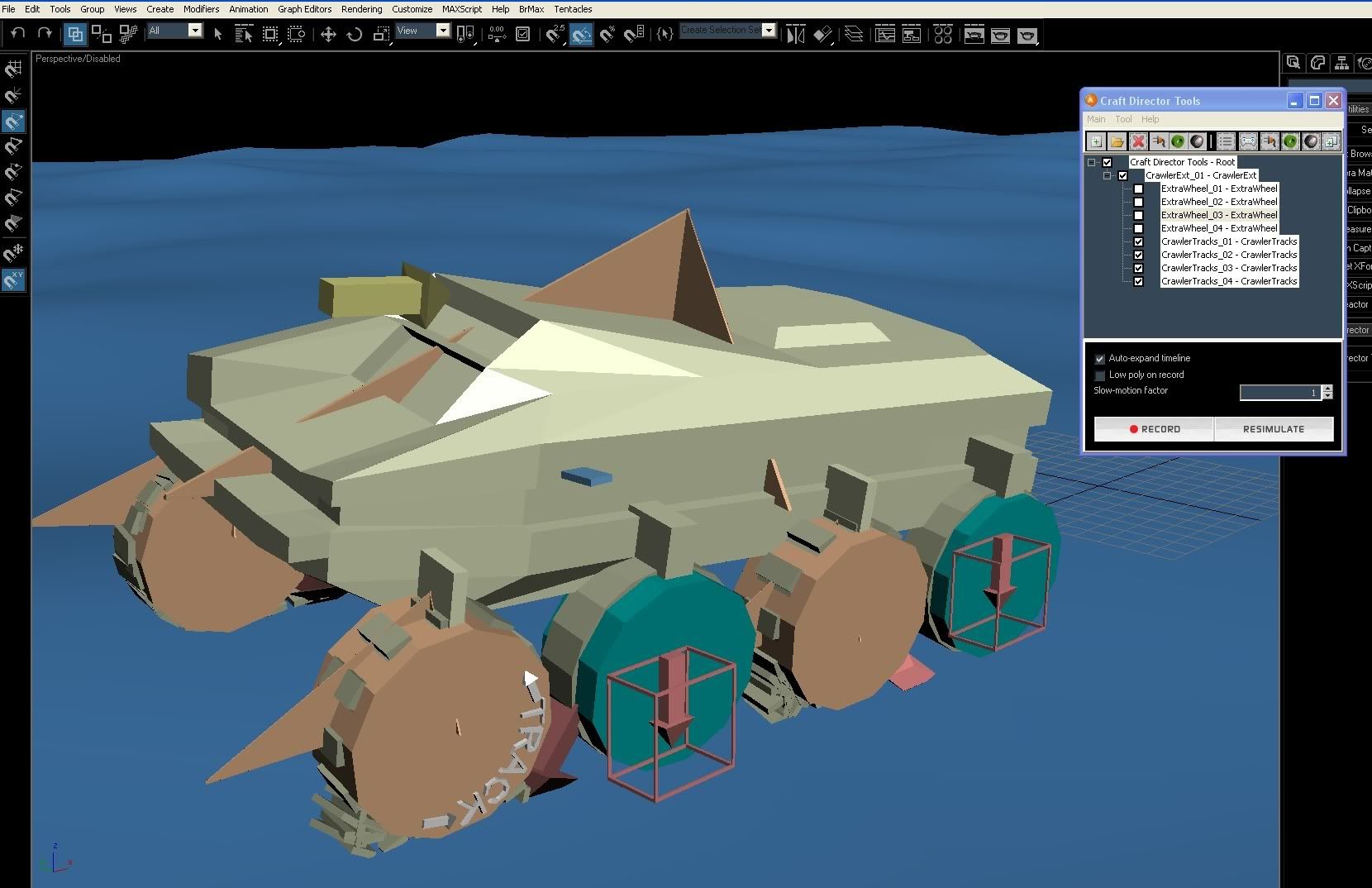The height and width of the screenshot is (888, 1372).
Task: Click the Slow-motion factor value field
Action: pos(1279,393)
